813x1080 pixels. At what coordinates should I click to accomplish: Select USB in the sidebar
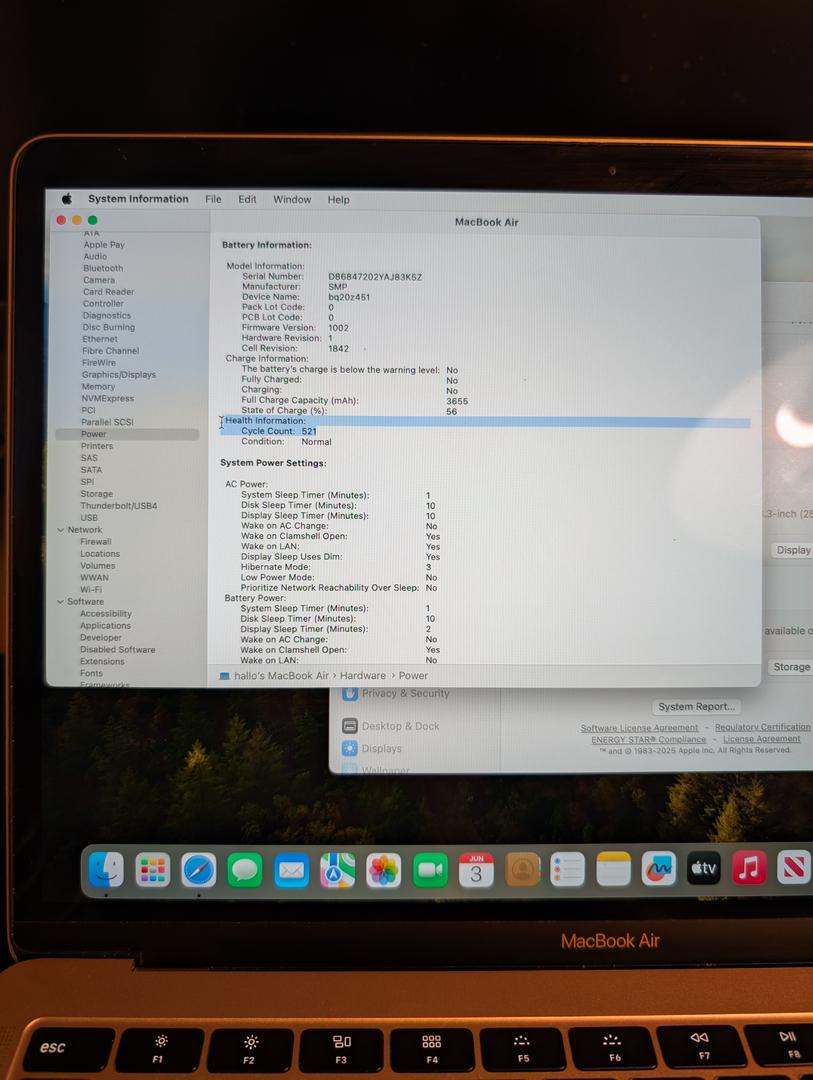click(89, 518)
